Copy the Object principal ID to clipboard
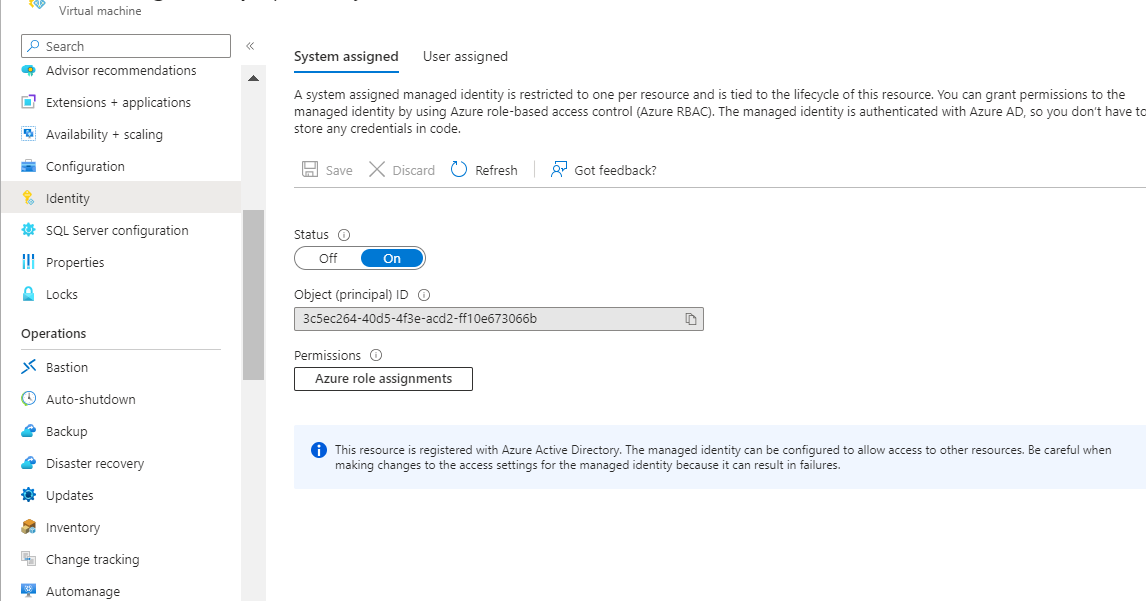Image resolution: width=1146 pixels, height=601 pixels. click(691, 319)
